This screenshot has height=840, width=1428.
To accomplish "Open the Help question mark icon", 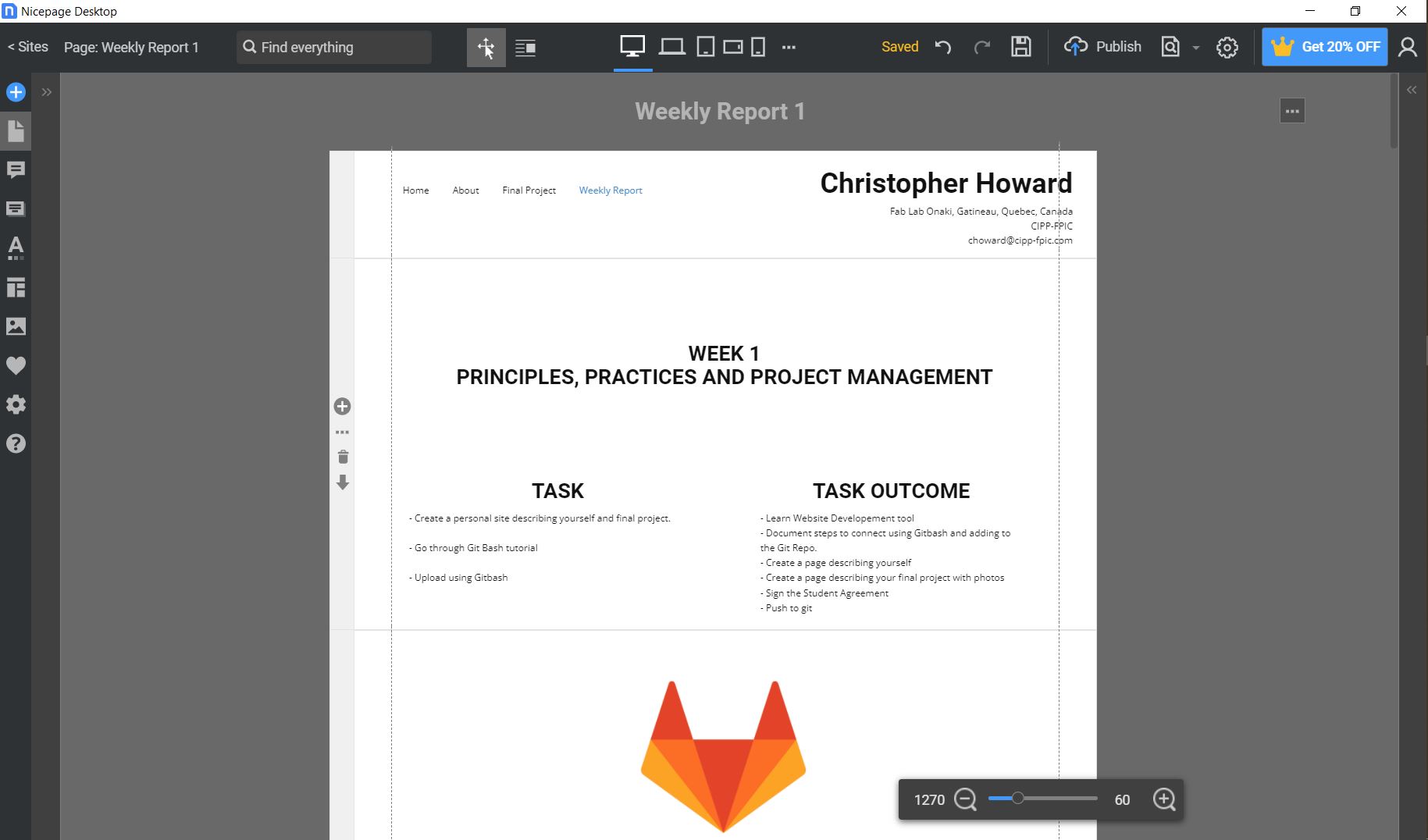I will pyautogui.click(x=16, y=443).
